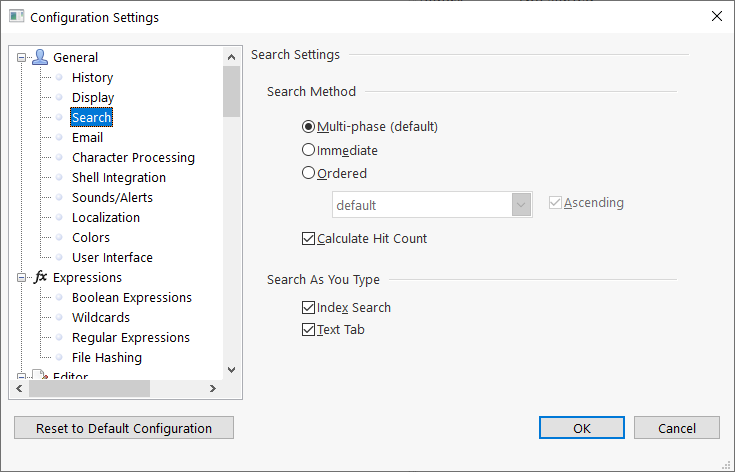
Task: Select the Expressions category label
Action: click(x=87, y=277)
